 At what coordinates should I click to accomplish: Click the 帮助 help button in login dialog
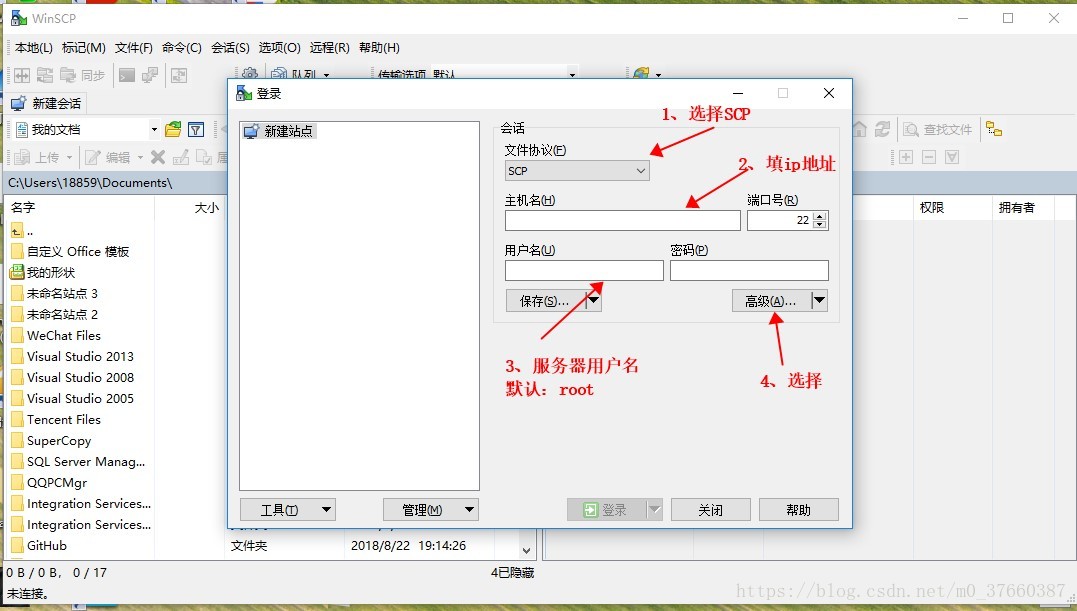[x=798, y=510]
